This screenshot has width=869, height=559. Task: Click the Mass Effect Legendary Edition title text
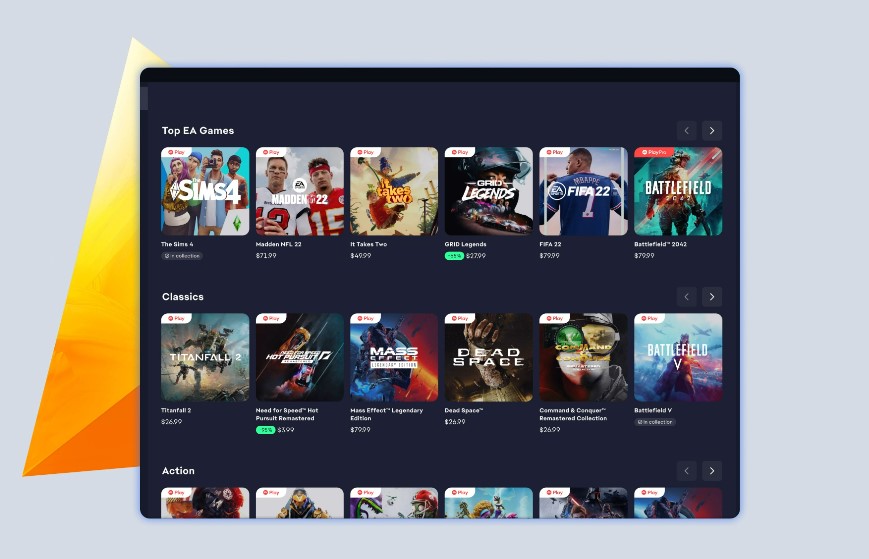point(386,414)
